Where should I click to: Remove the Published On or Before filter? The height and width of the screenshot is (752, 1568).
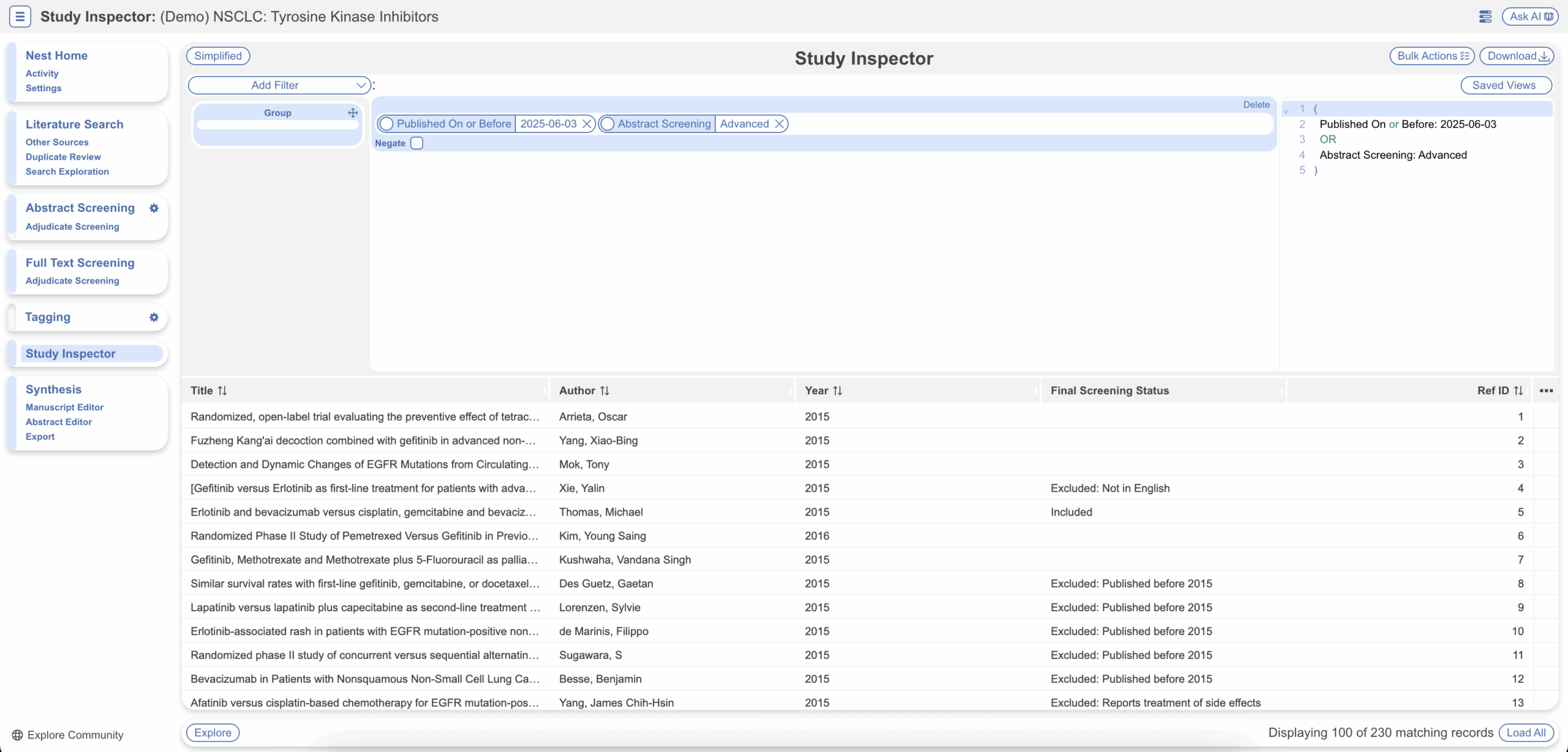[587, 124]
